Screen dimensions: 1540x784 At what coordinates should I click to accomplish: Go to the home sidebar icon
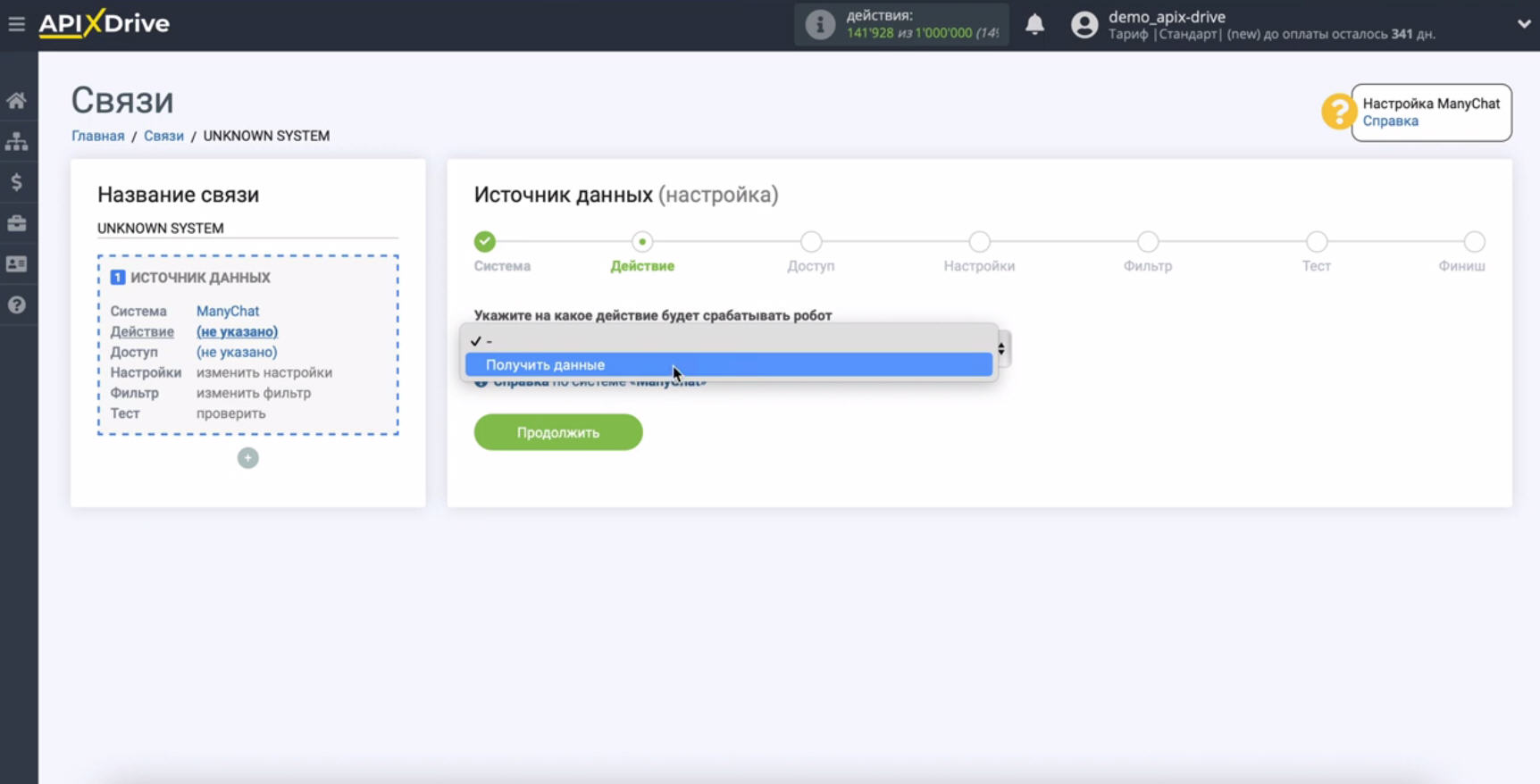tap(16, 101)
